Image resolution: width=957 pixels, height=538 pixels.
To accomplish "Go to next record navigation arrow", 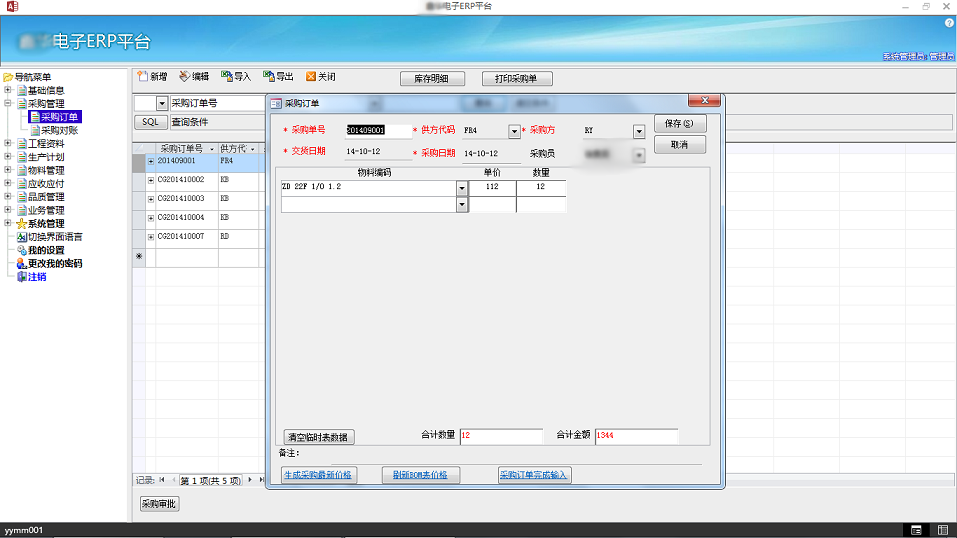I will tap(250, 480).
